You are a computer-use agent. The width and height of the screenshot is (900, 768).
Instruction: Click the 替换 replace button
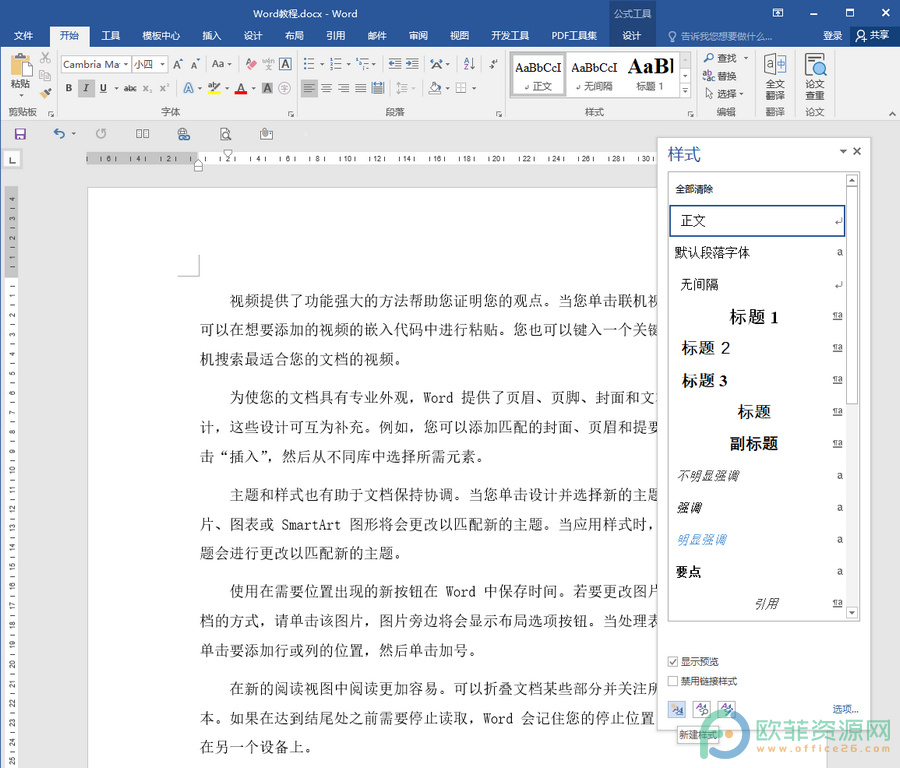[719, 76]
